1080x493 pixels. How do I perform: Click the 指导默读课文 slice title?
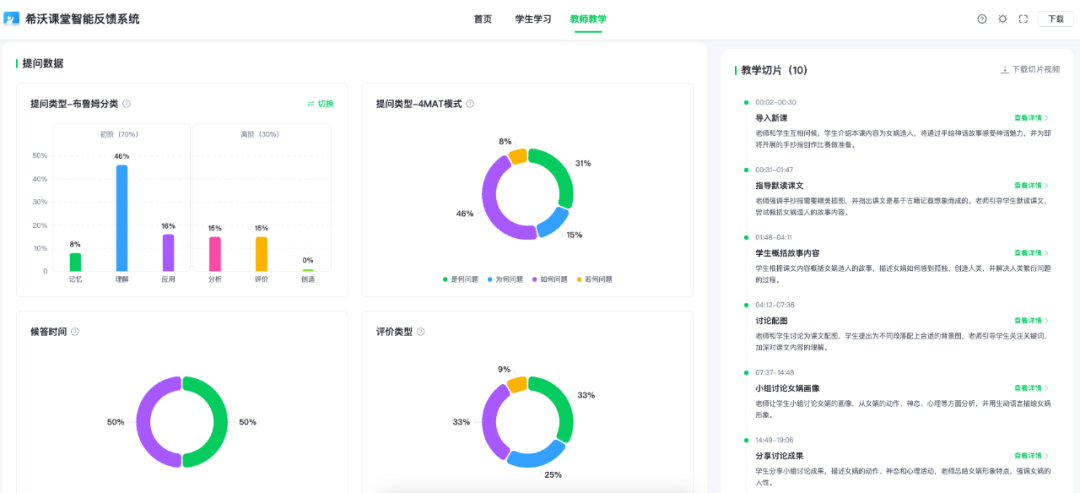pyautogui.click(x=780, y=186)
